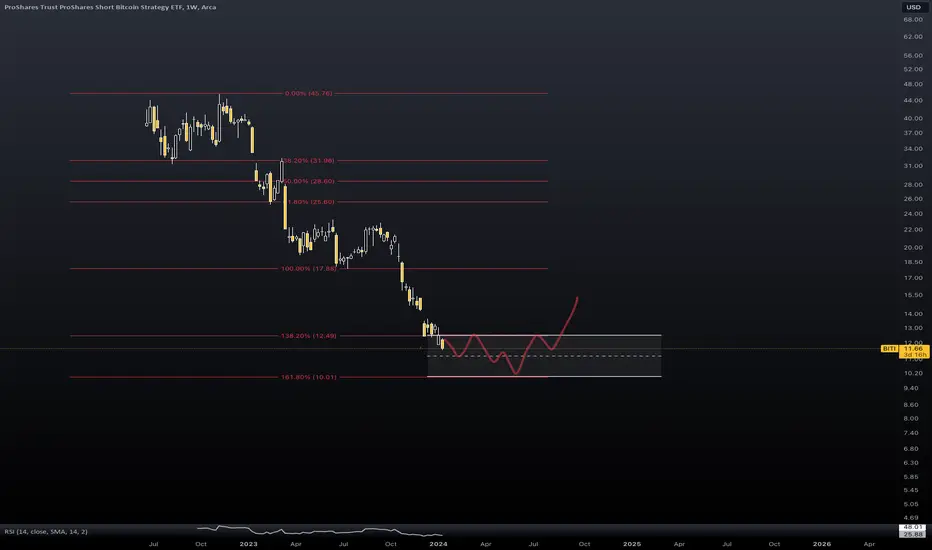Image resolution: width=932 pixels, height=550 pixels.
Task: Click the 62.00 price axis label
Action: pyautogui.click(x=913, y=37)
